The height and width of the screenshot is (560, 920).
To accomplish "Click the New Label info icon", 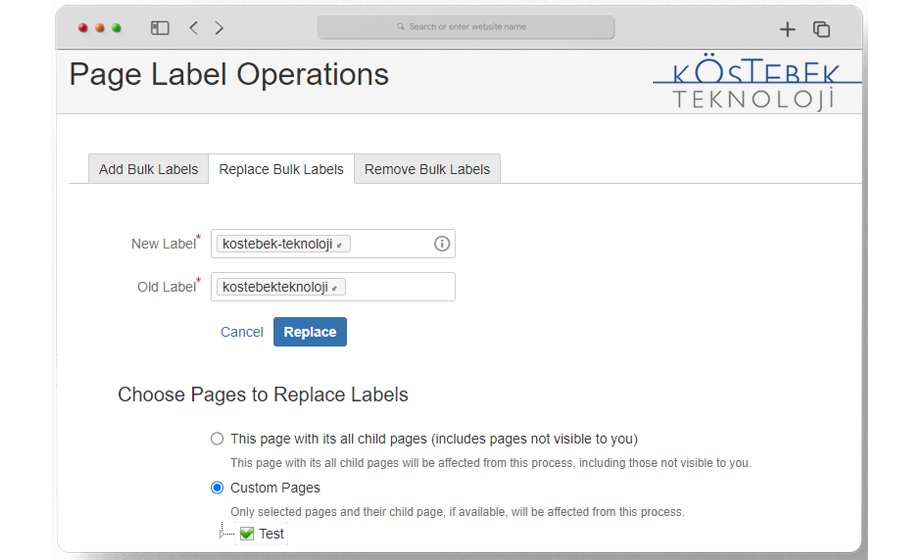I will pyautogui.click(x=442, y=244).
